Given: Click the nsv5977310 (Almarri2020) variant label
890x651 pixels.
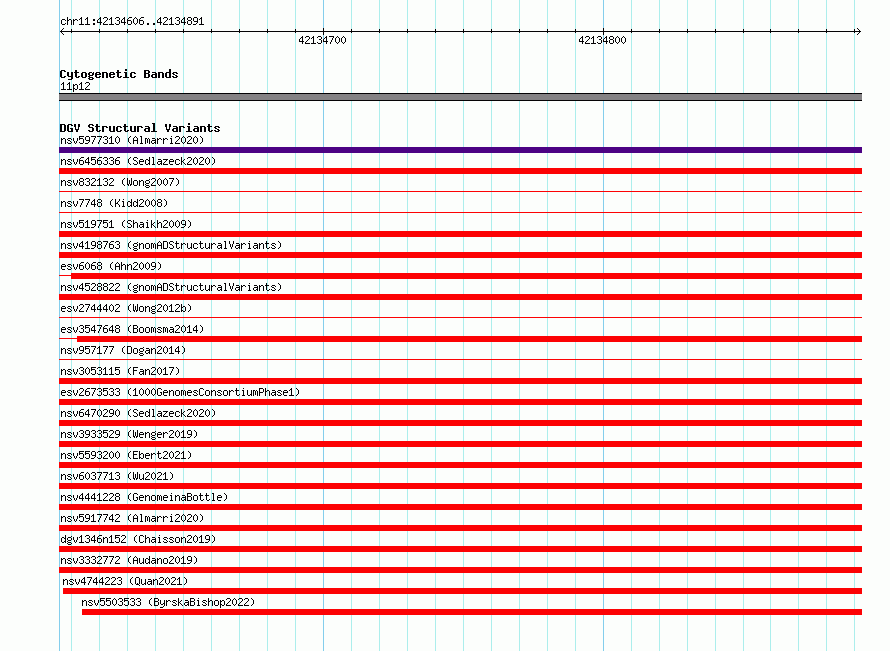Looking at the screenshot, I should pos(132,140).
